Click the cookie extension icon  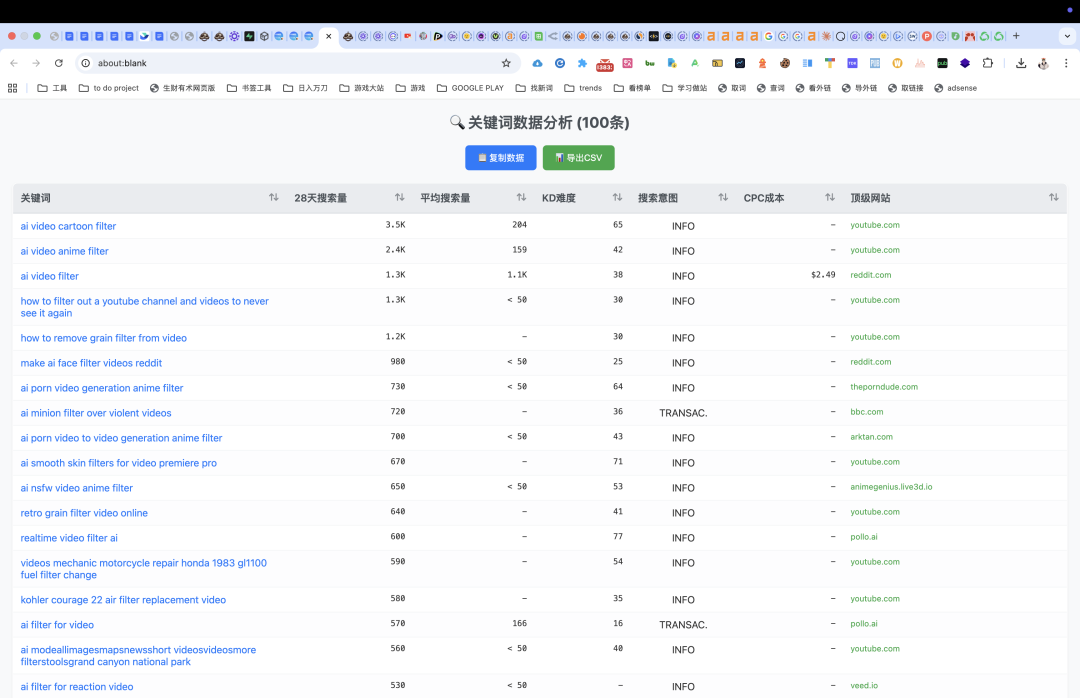[x=785, y=63]
